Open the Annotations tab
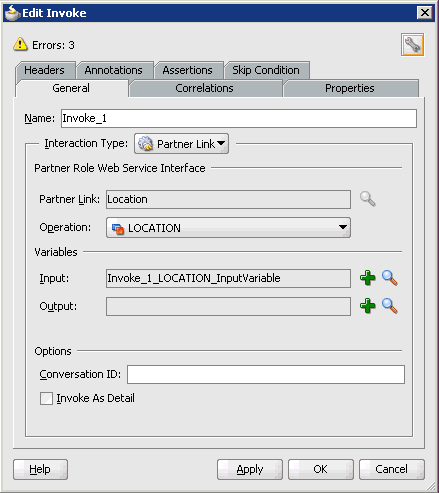The image size is (439, 493). (x=114, y=70)
